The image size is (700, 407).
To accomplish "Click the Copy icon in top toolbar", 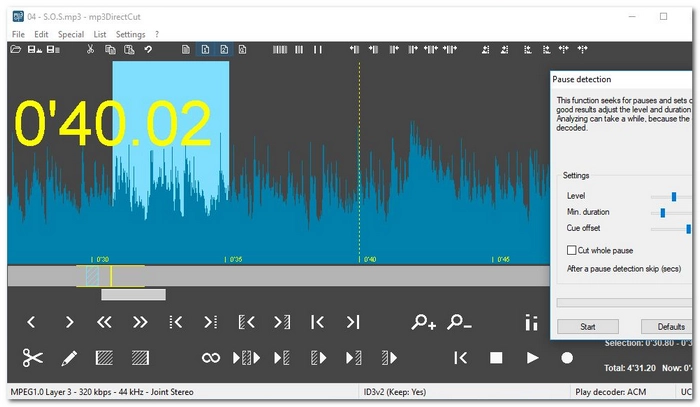I will 110,50.
